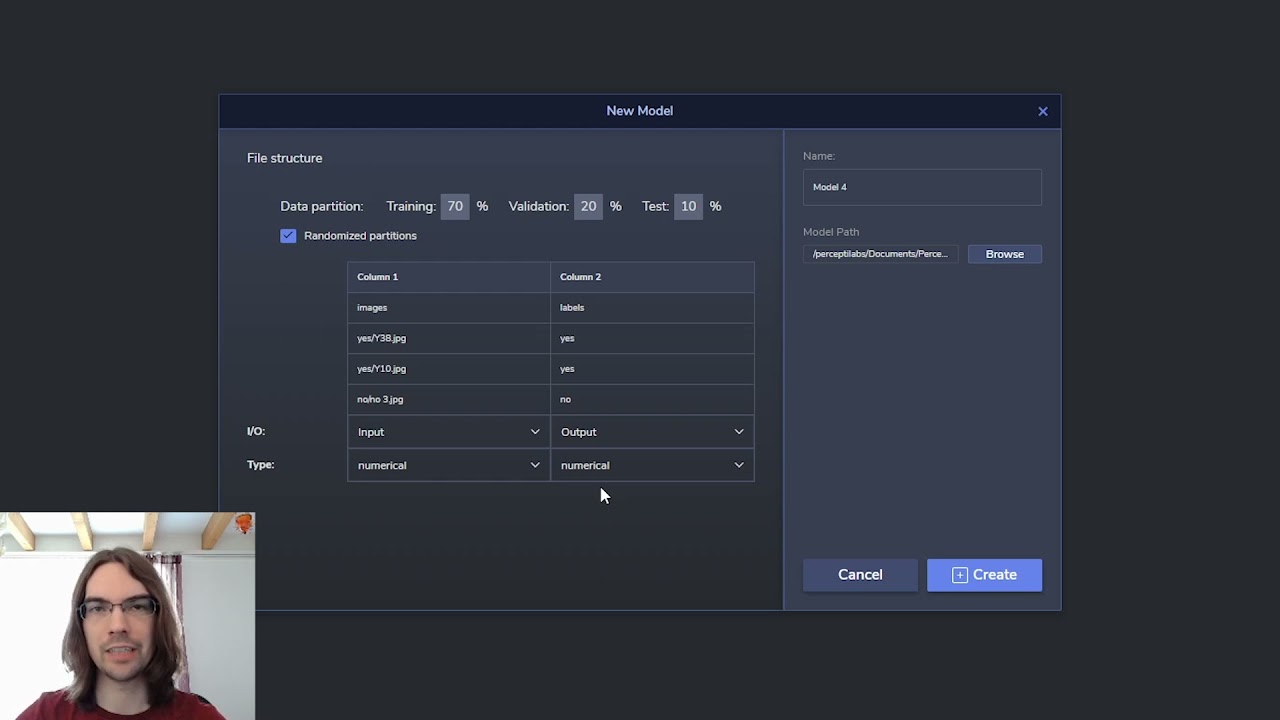
Task: Expand Column 1 Type numerical dropdown
Action: (448, 465)
